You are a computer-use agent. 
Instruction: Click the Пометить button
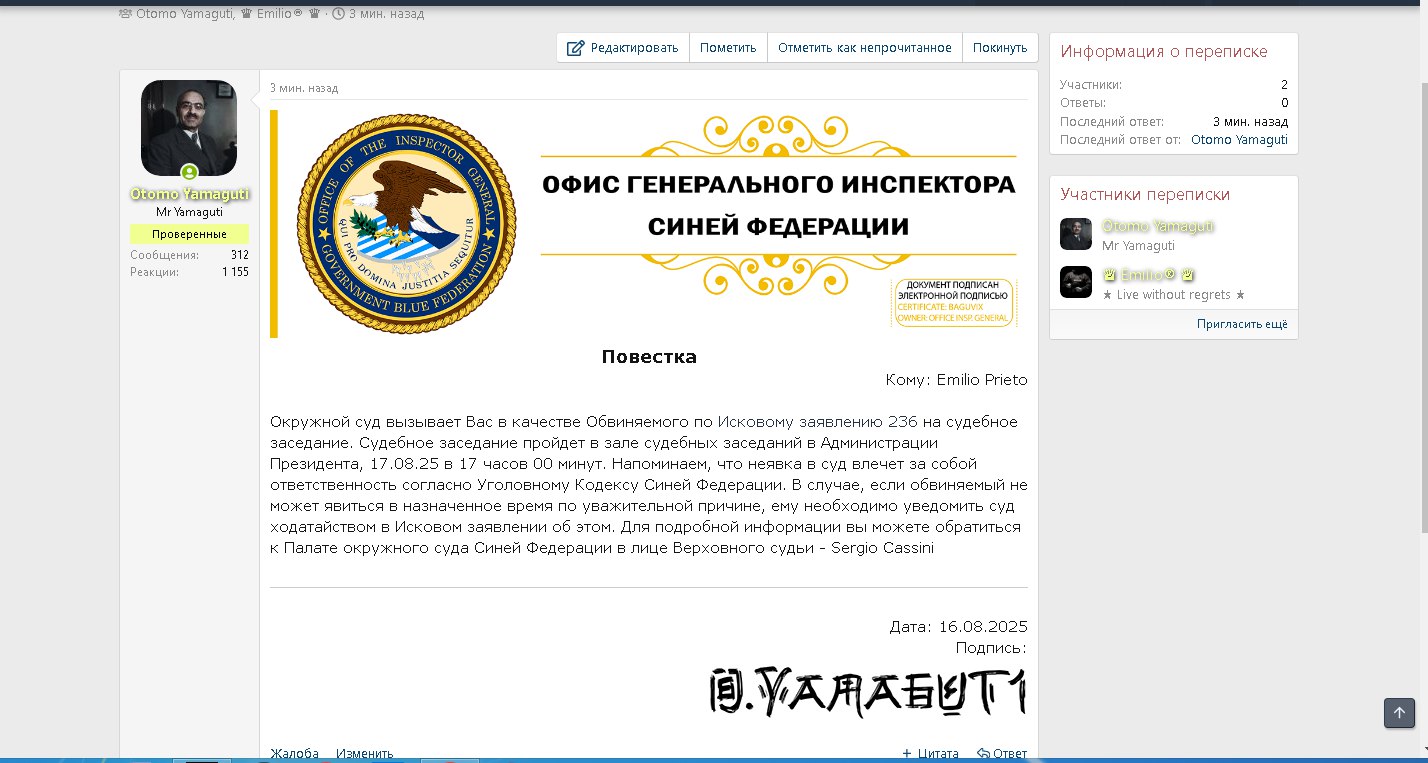click(x=728, y=48)
